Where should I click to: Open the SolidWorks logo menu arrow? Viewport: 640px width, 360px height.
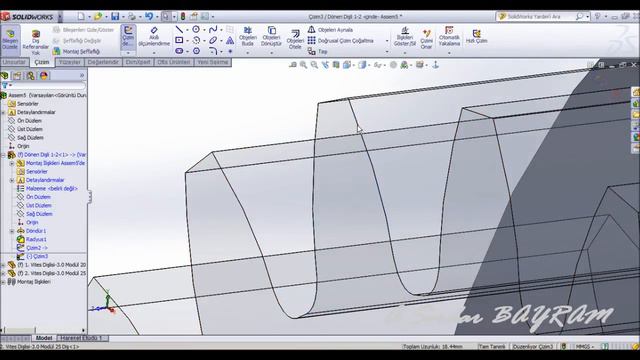pyautogui.click(x=60, y=17)
